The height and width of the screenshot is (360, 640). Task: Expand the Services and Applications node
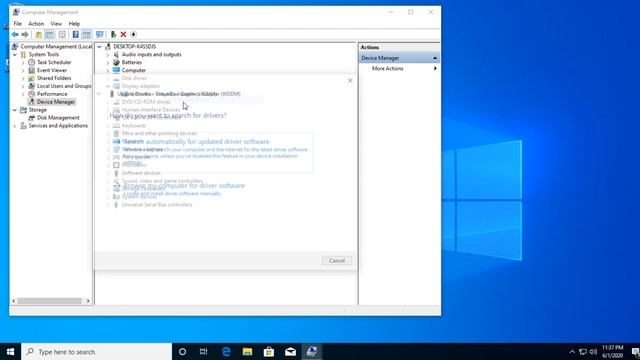coord(15,126)
